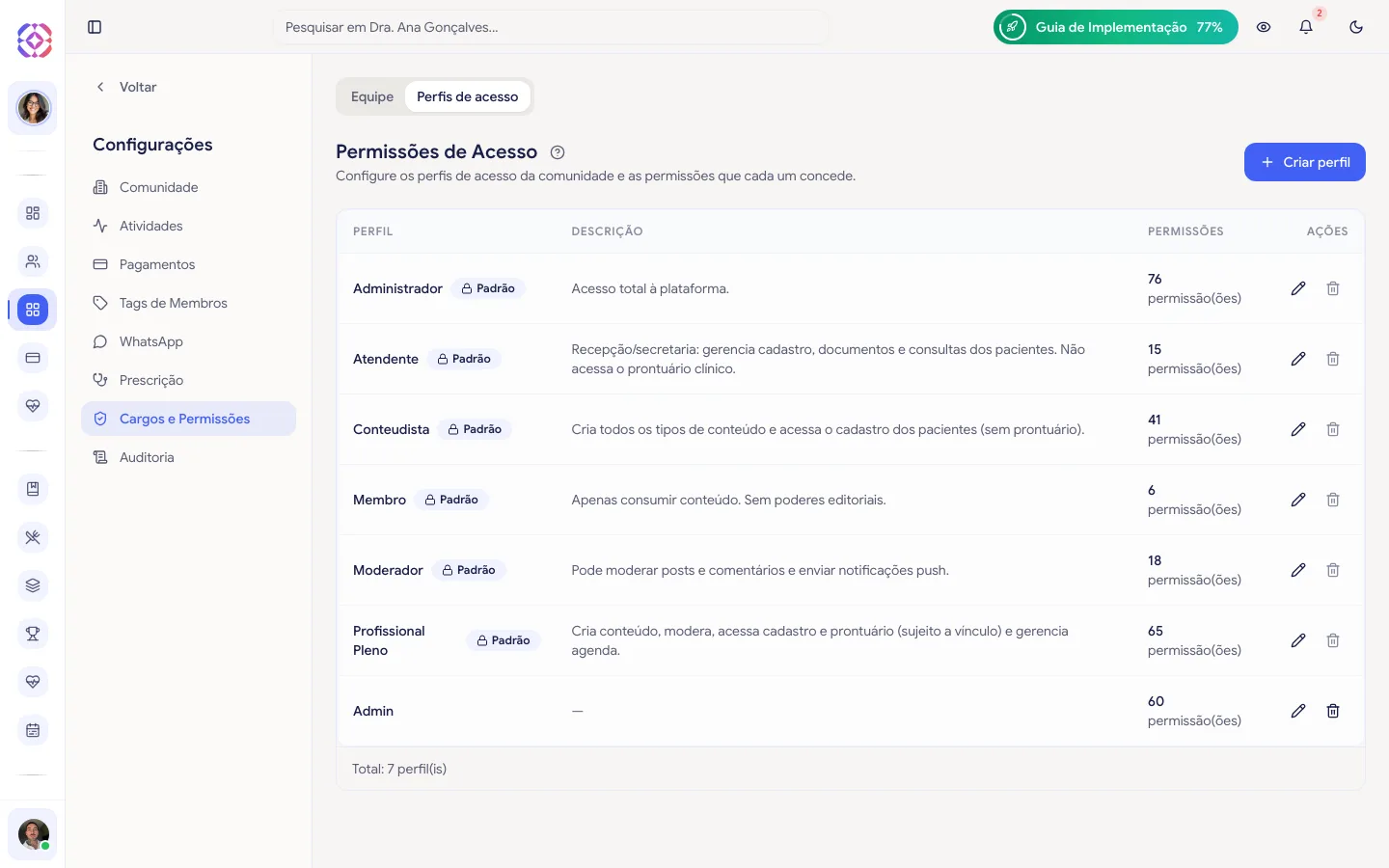
Task: Click the 76 permissão(ões) cell
Action: pyautogui.click(x=1194, y=288)
